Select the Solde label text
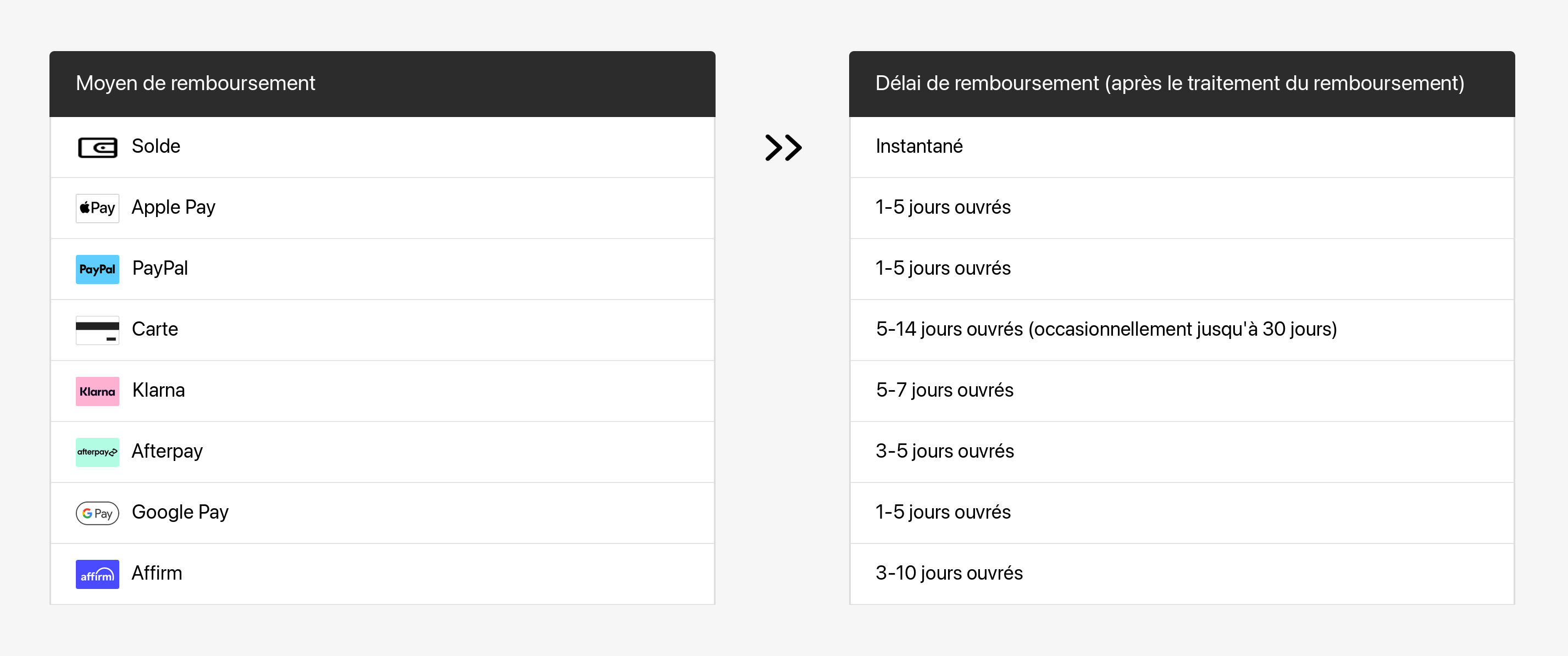 (x=156, y=146)
